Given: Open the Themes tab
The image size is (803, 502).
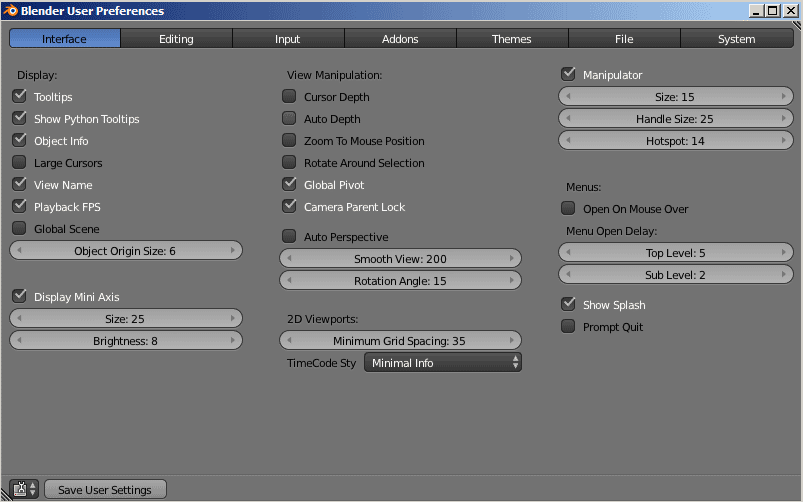Looking at the screenshot, I should coord(512,39).
